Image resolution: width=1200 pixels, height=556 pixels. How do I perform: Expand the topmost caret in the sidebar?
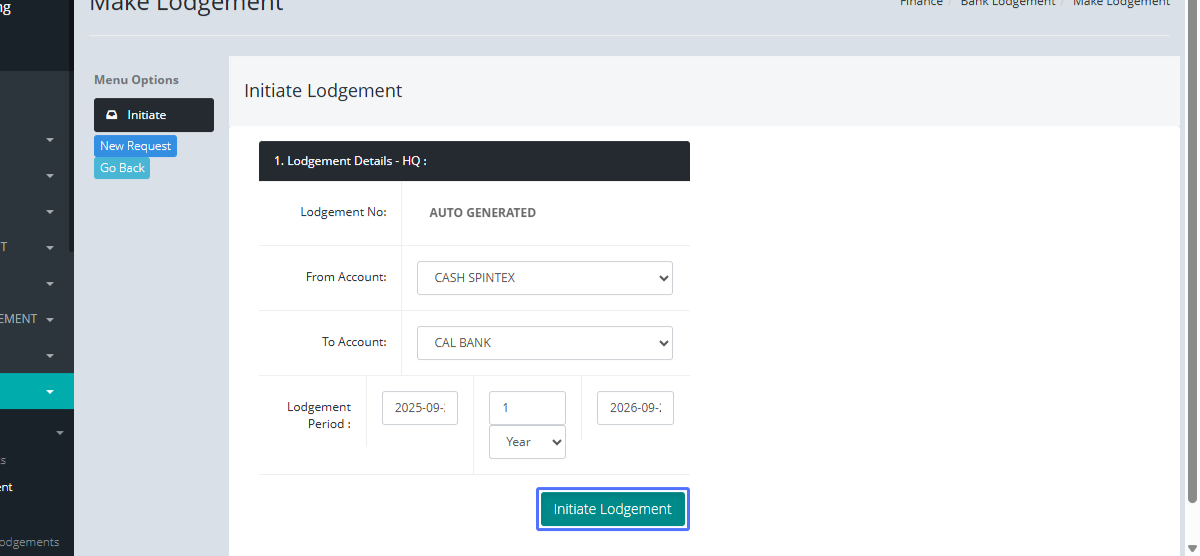50,140
